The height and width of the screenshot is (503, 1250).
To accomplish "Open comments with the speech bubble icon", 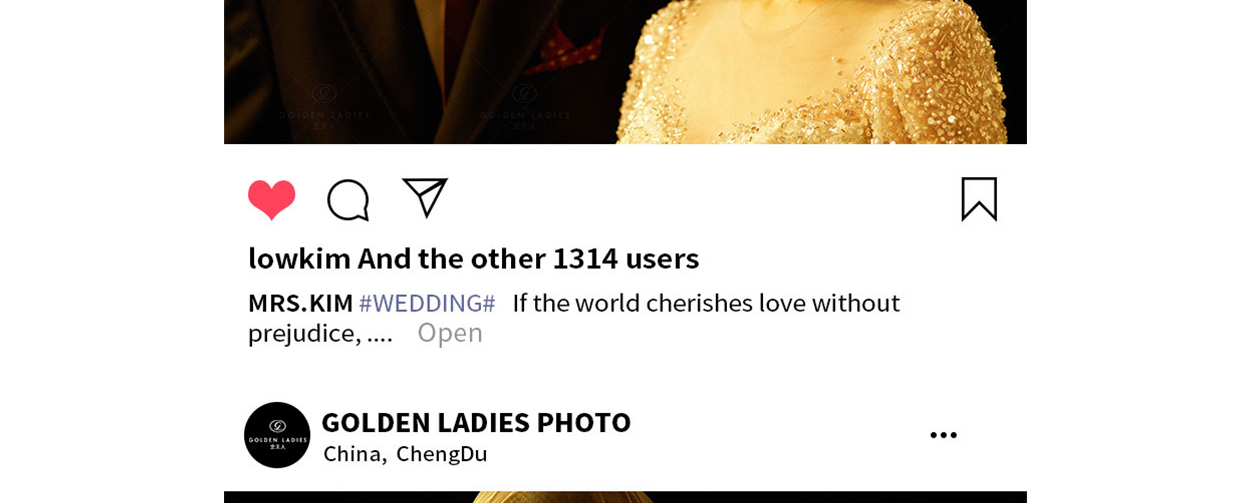I will [x=348, y=200].
